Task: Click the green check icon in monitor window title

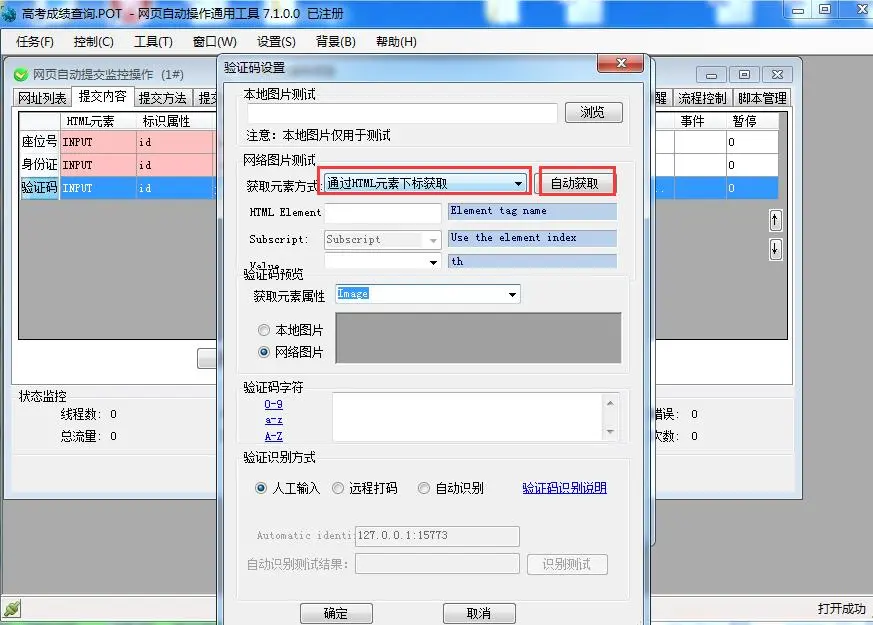Action: [x=21, y=75]
